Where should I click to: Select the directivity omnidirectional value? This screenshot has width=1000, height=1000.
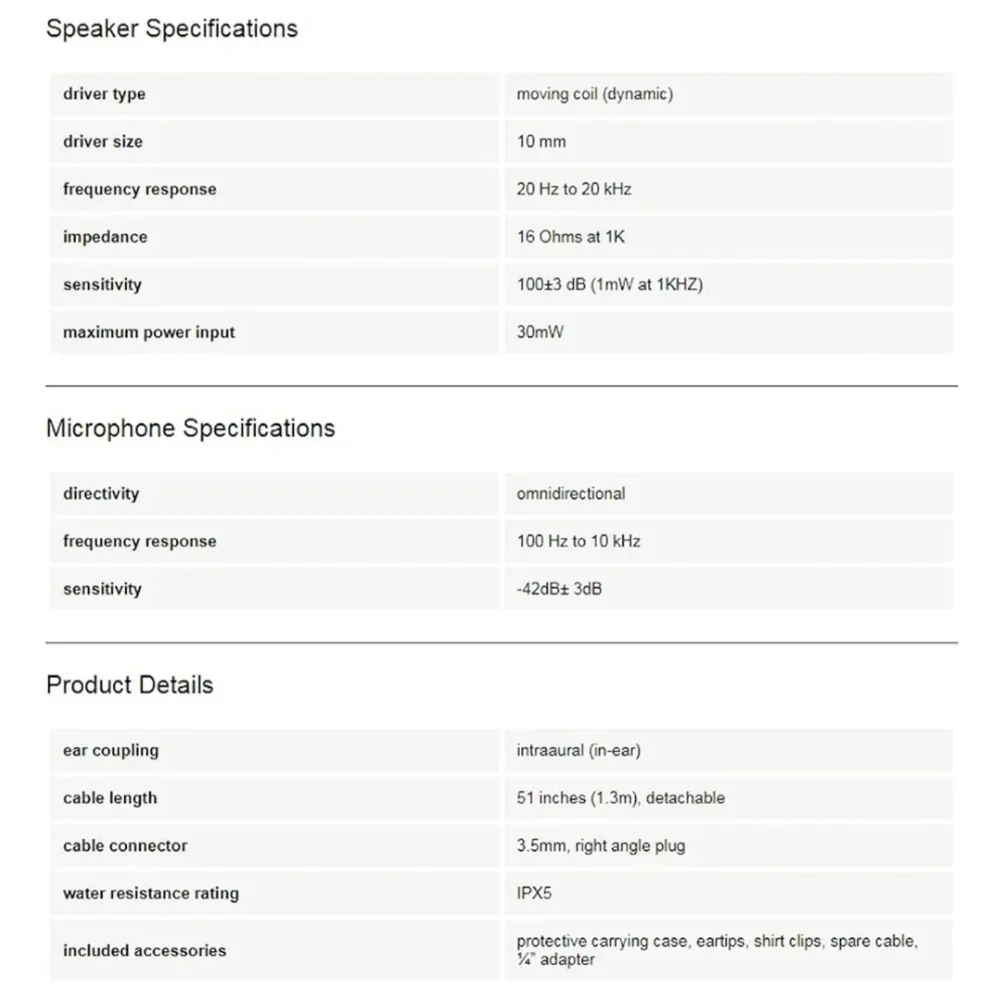(571, 494)
